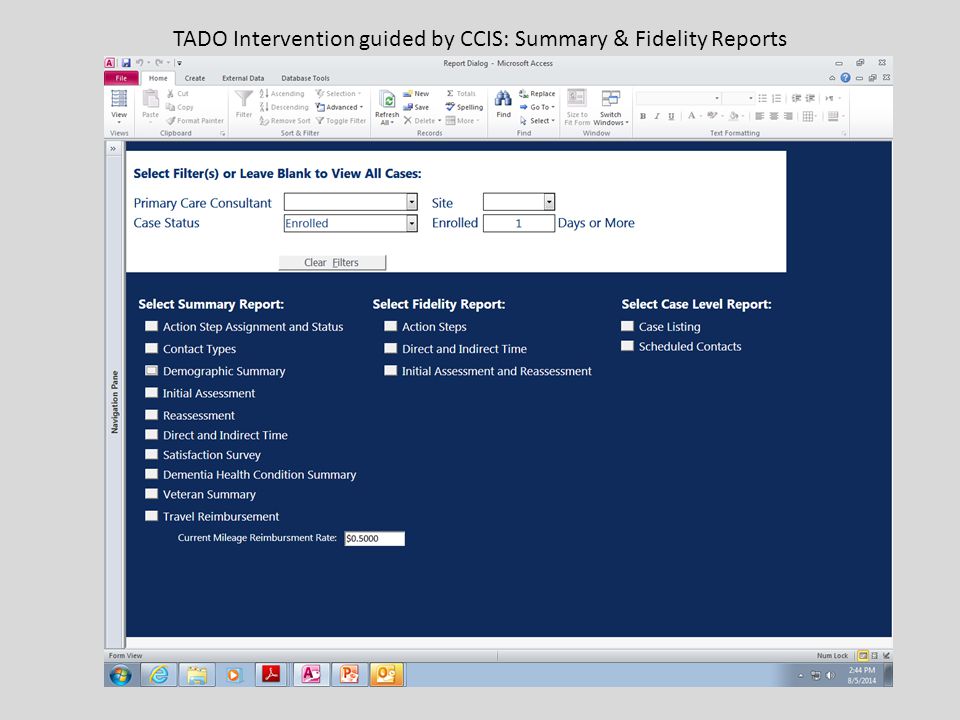Viewport: 960px width, 720px height.
Task: Click Replace in the Find group
Action: (x=537, y=94)
